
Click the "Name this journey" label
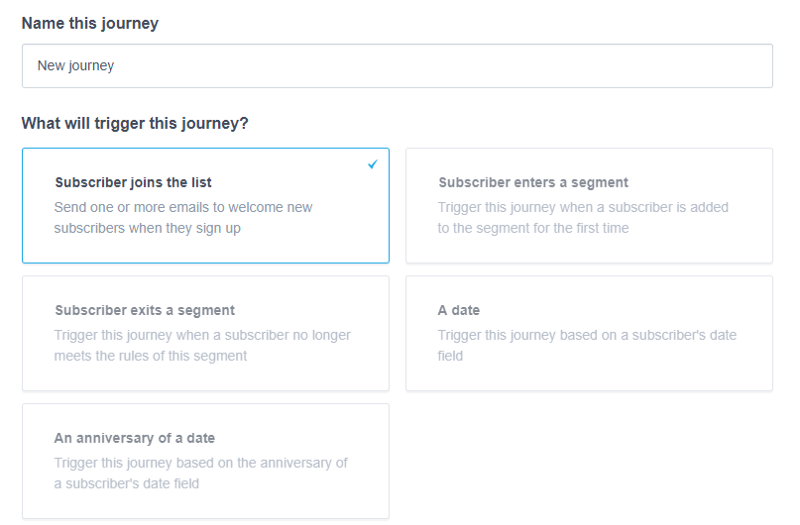click(x=90, y=23)
